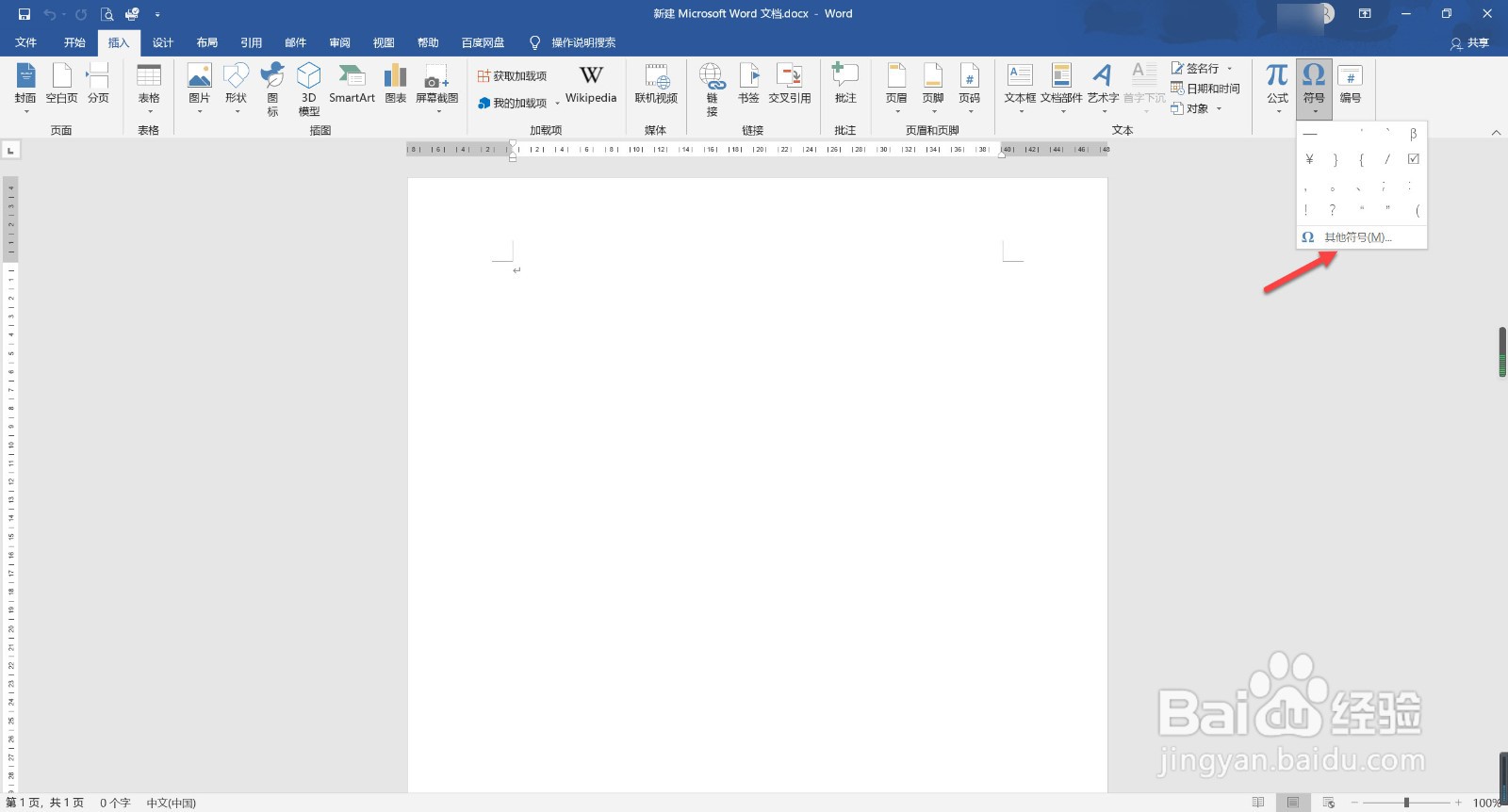
Task: Open Quick Parts (文档部件)
Action: pyautogui.click(x=1061, y=88)
